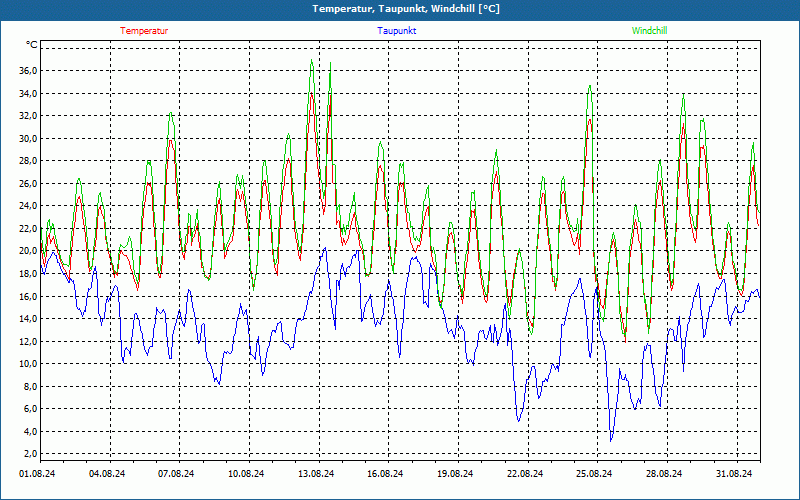The width and height of the screenshot is (800, 500).
Task: Click the 22,0 axis value
Action: click(x=28, y=228)
